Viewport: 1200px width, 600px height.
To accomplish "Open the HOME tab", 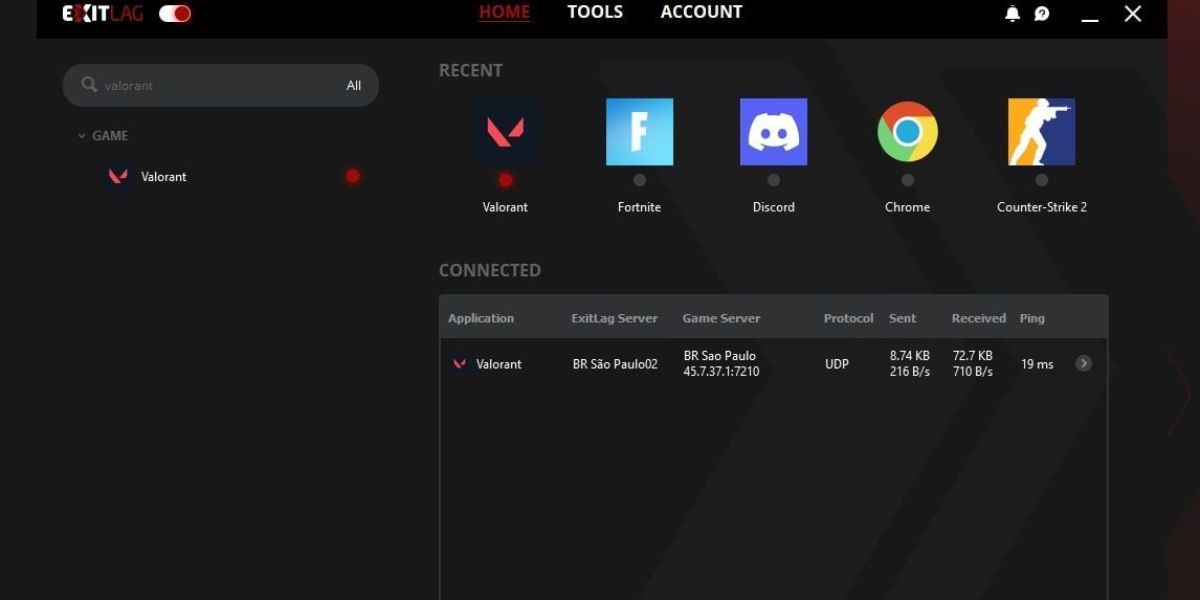I will pyautogui.click(x=504, y=12).
